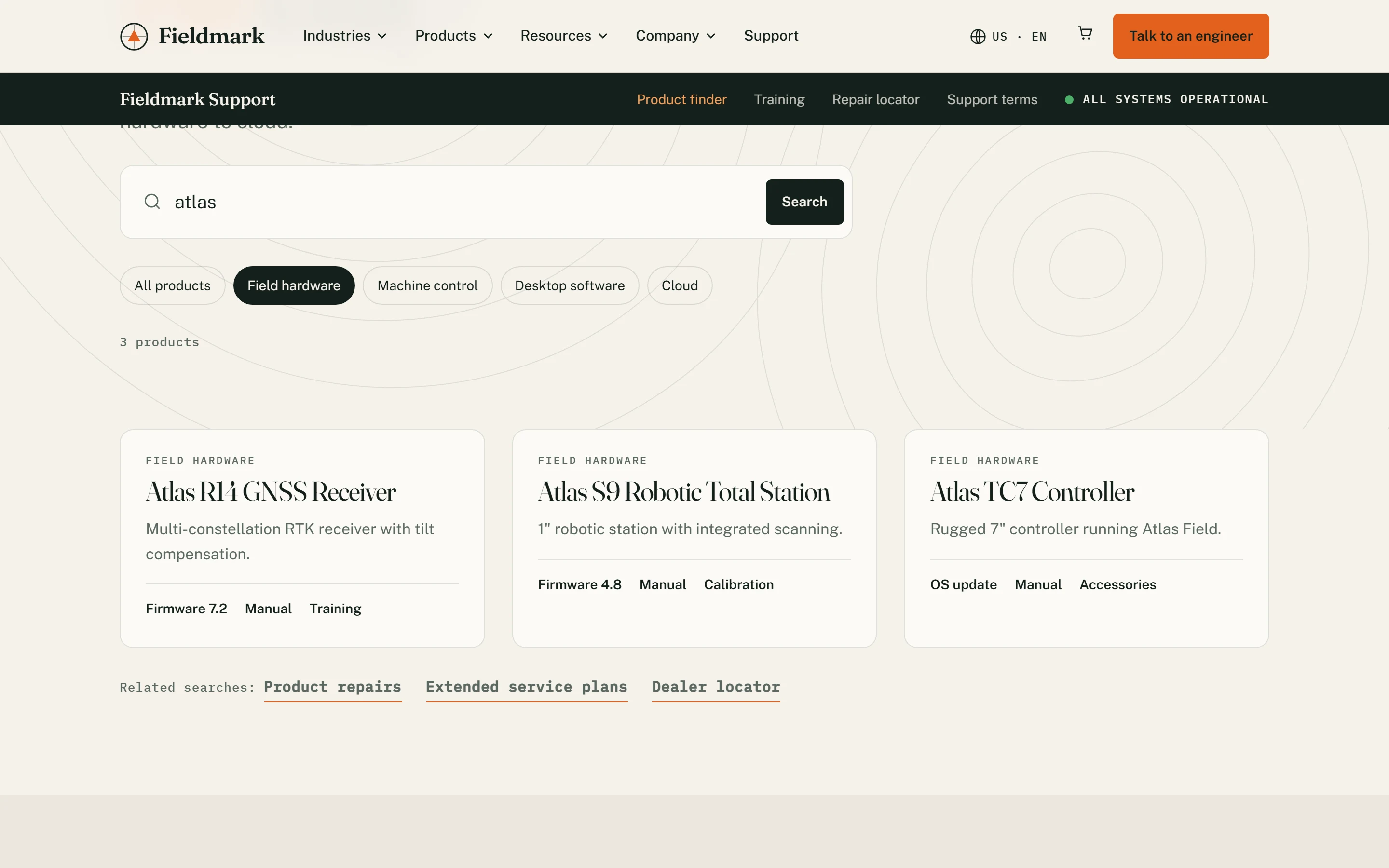1389x868 pixels.
Task: Open Manual link for Atlas S9 station
Action: point(662,584)
